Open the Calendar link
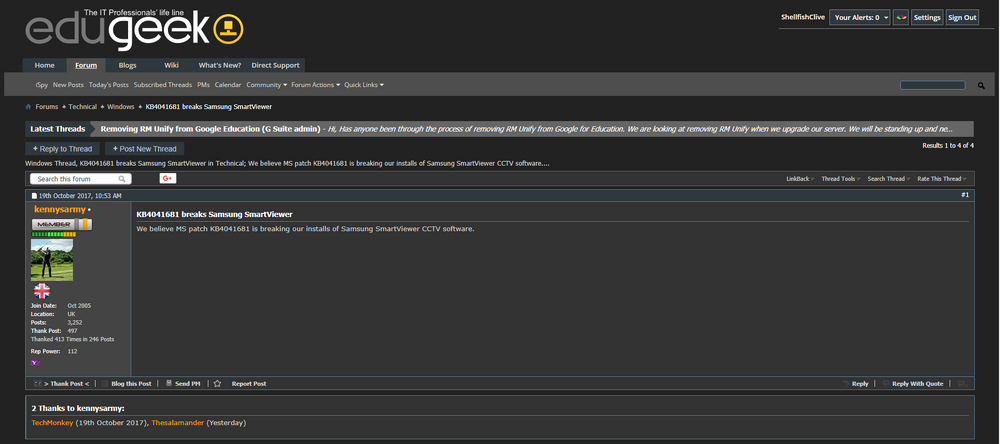The height and width of the screenshot is (444, 1000). pos(228,85)
